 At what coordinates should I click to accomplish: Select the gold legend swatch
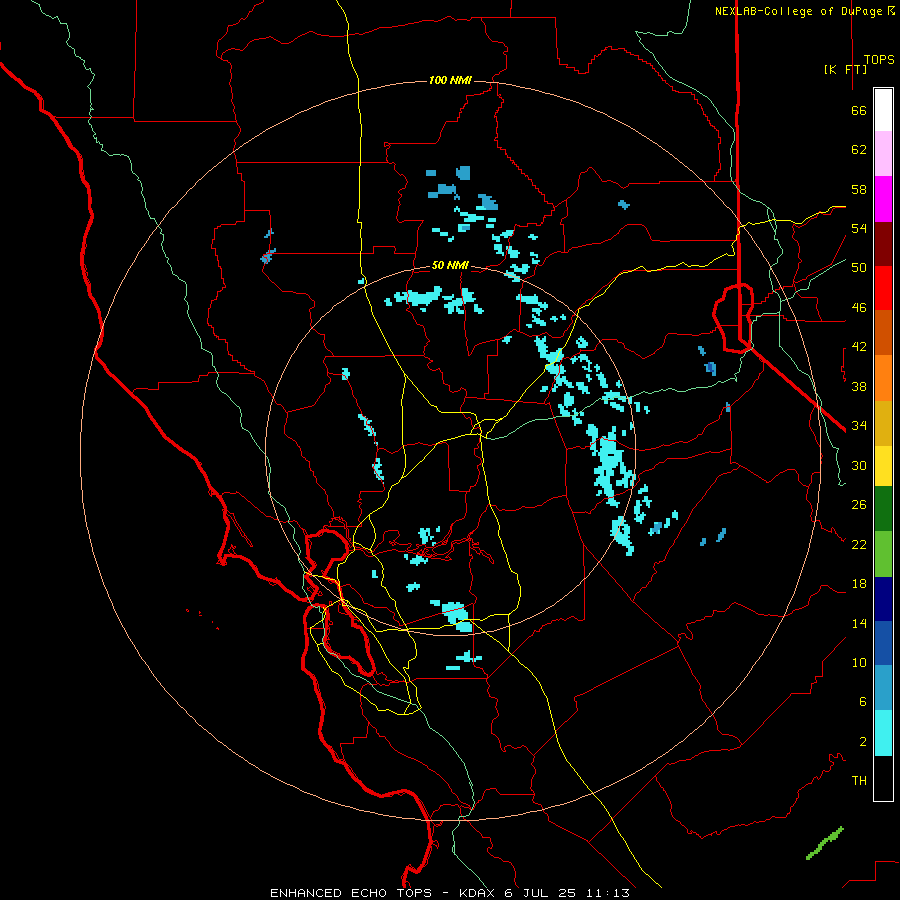click(883, 423)
